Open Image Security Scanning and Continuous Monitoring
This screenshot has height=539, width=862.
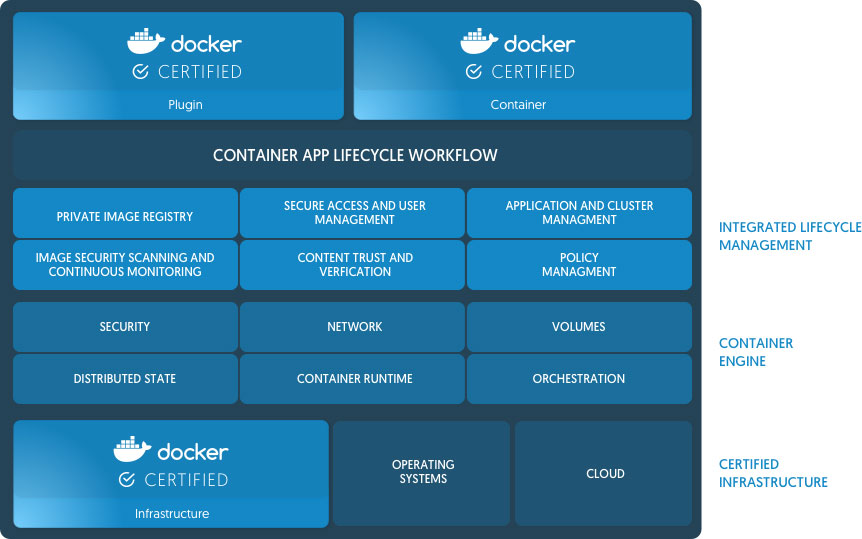click(125, 265)
